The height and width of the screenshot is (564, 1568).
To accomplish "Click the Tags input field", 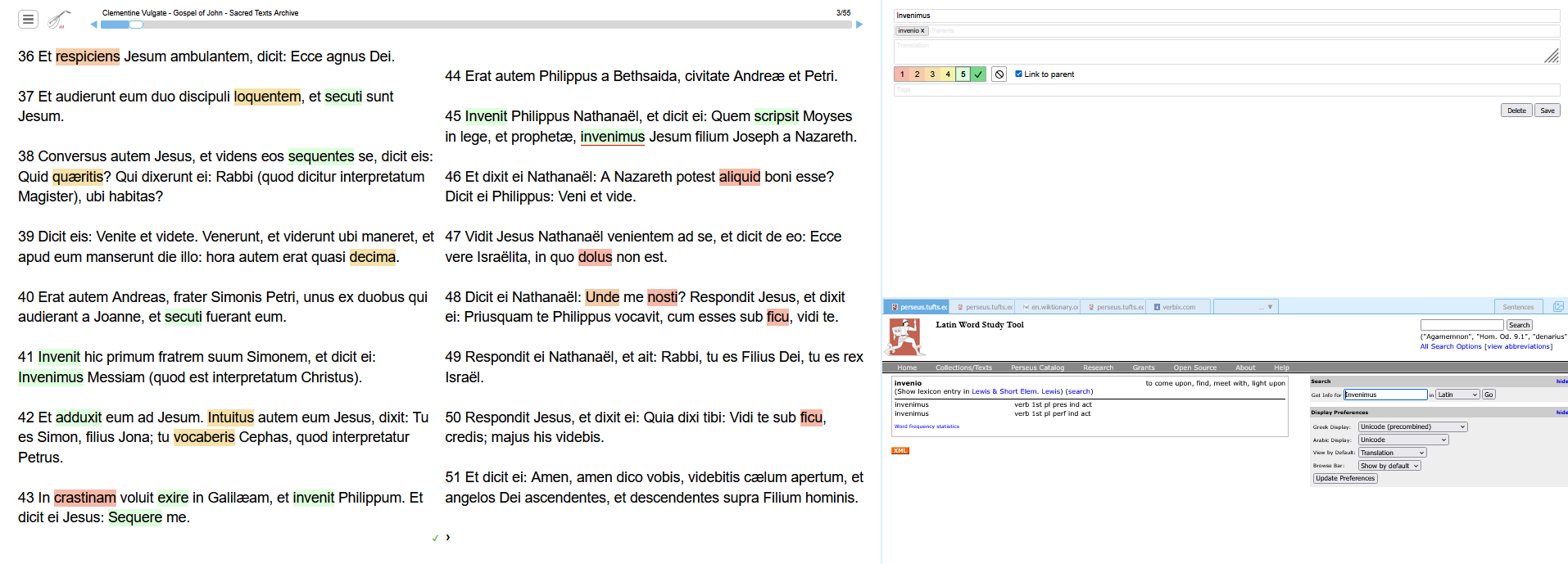I will tap(1226, 90).
